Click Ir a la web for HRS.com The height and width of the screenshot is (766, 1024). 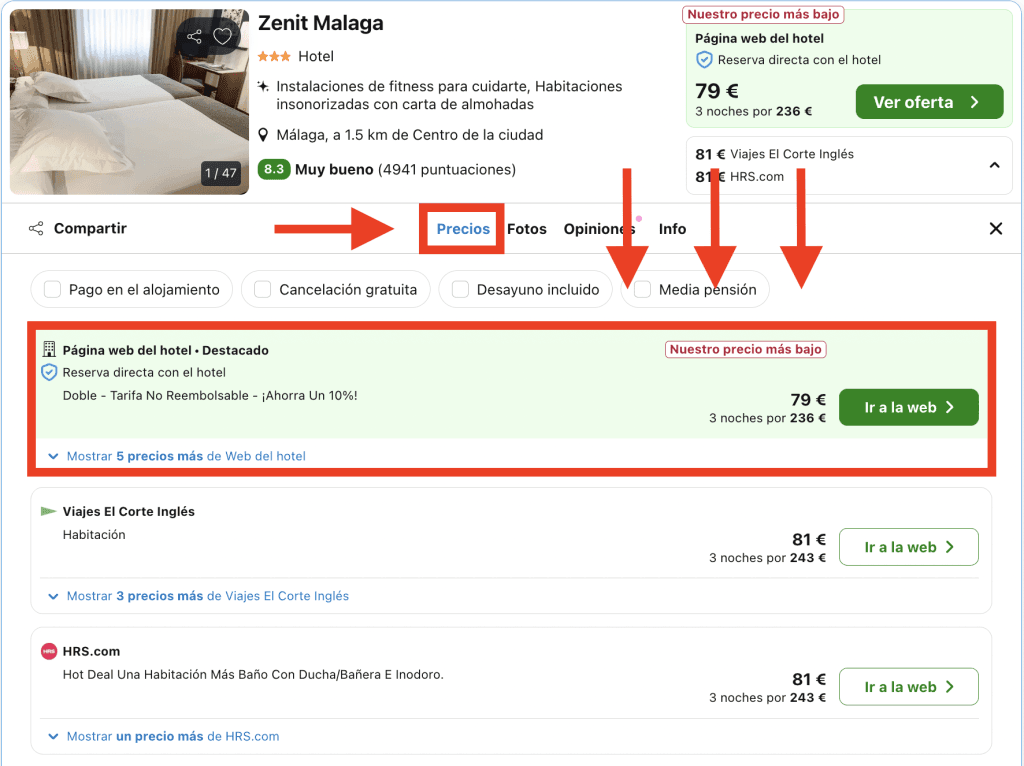click(x=908, y=687)
